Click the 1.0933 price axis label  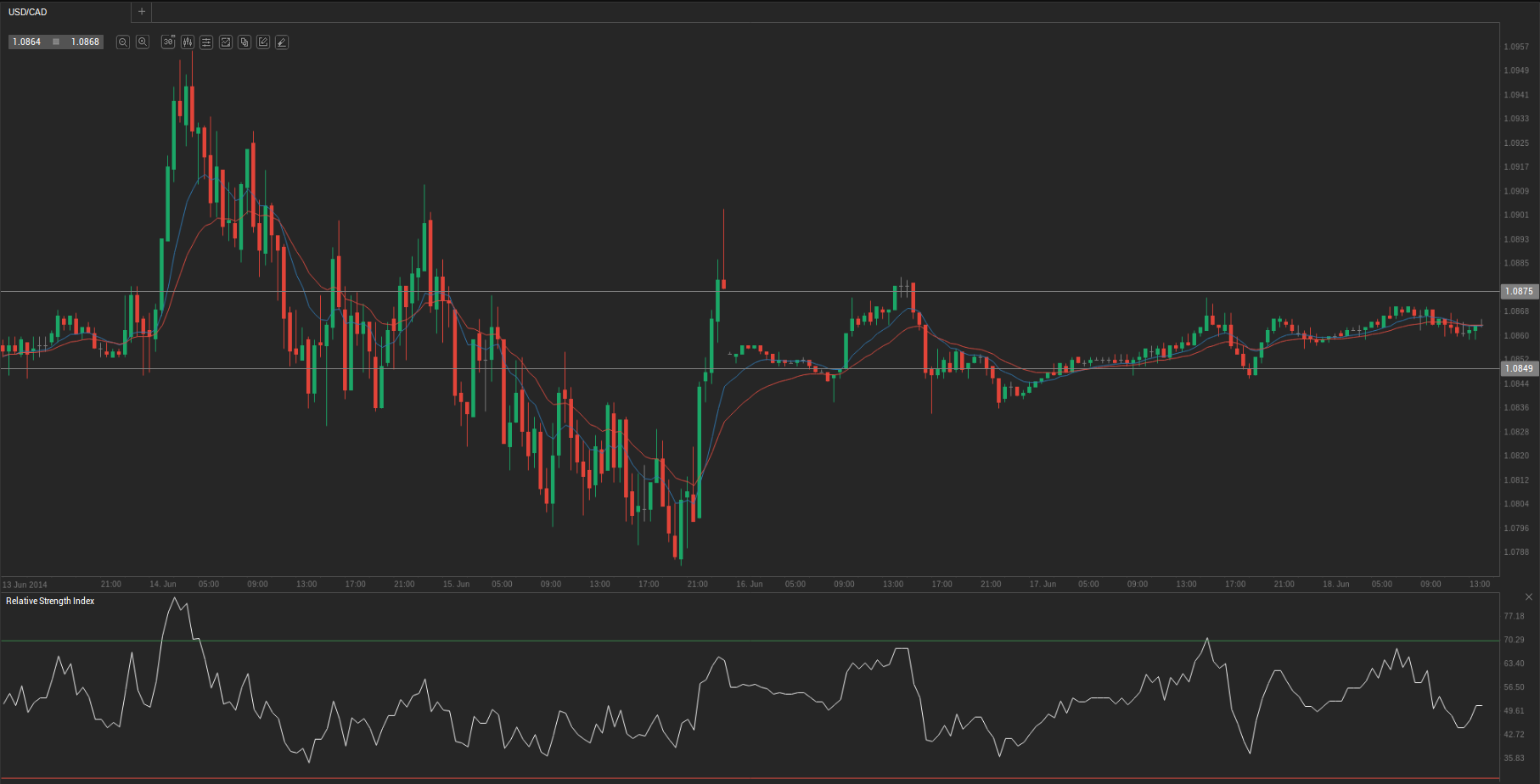[1516, 119]
